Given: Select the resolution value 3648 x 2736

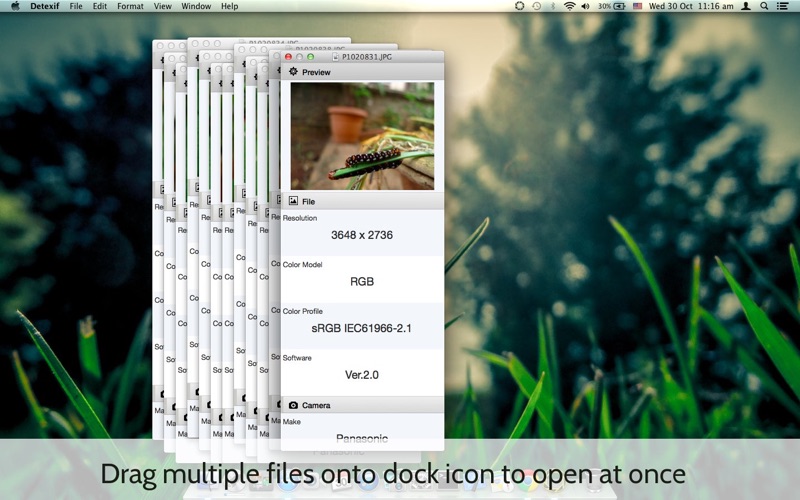Looking at the screenshot, I should pyautogui.click(x=362, y=235).
